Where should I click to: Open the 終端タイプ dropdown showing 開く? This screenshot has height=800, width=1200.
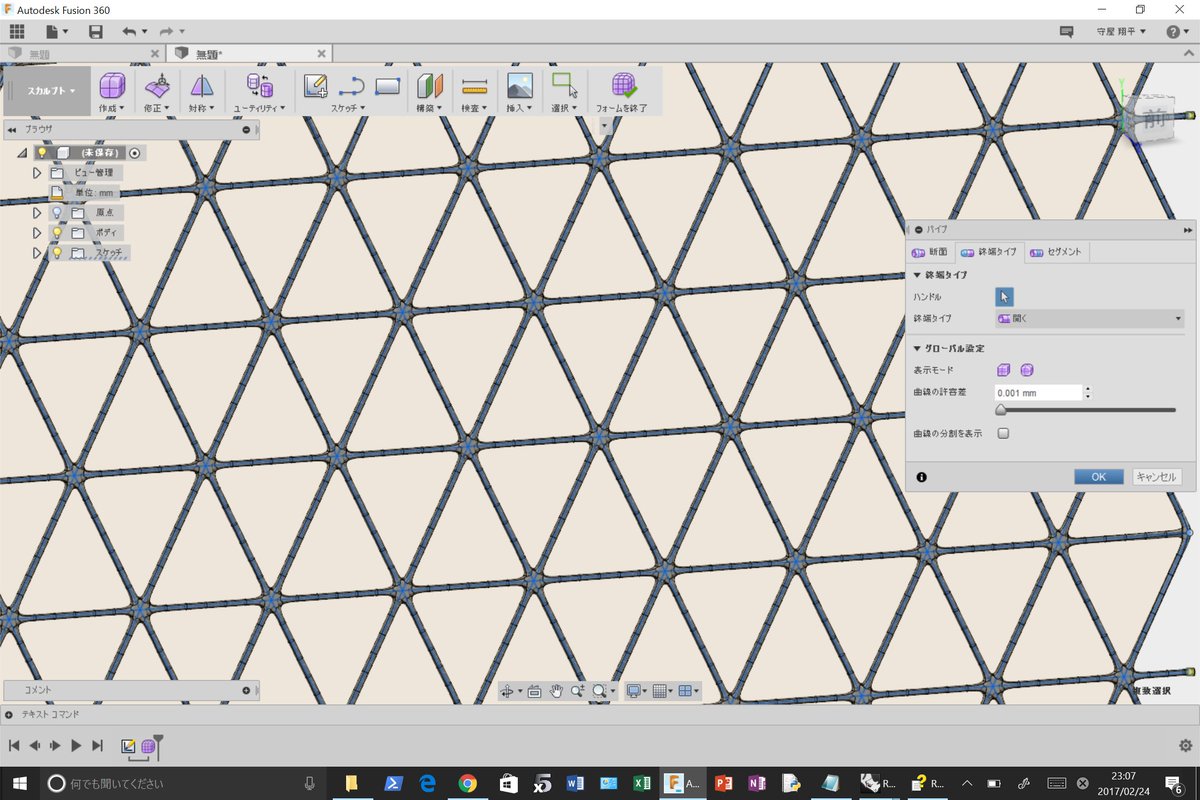click(x=1090, y=319)
